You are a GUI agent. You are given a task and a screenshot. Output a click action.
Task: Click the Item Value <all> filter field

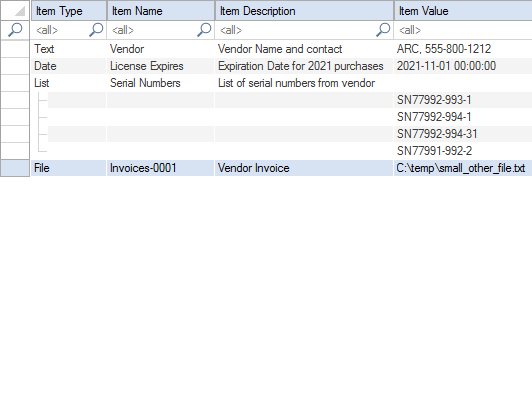point(463,30)
